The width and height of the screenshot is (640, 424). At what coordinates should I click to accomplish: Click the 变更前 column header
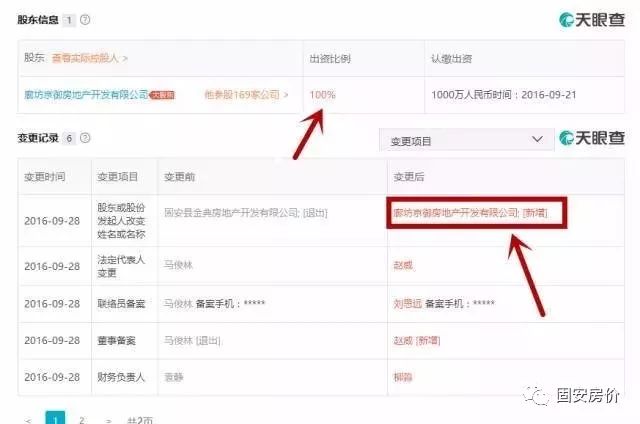tap(179, 177)
